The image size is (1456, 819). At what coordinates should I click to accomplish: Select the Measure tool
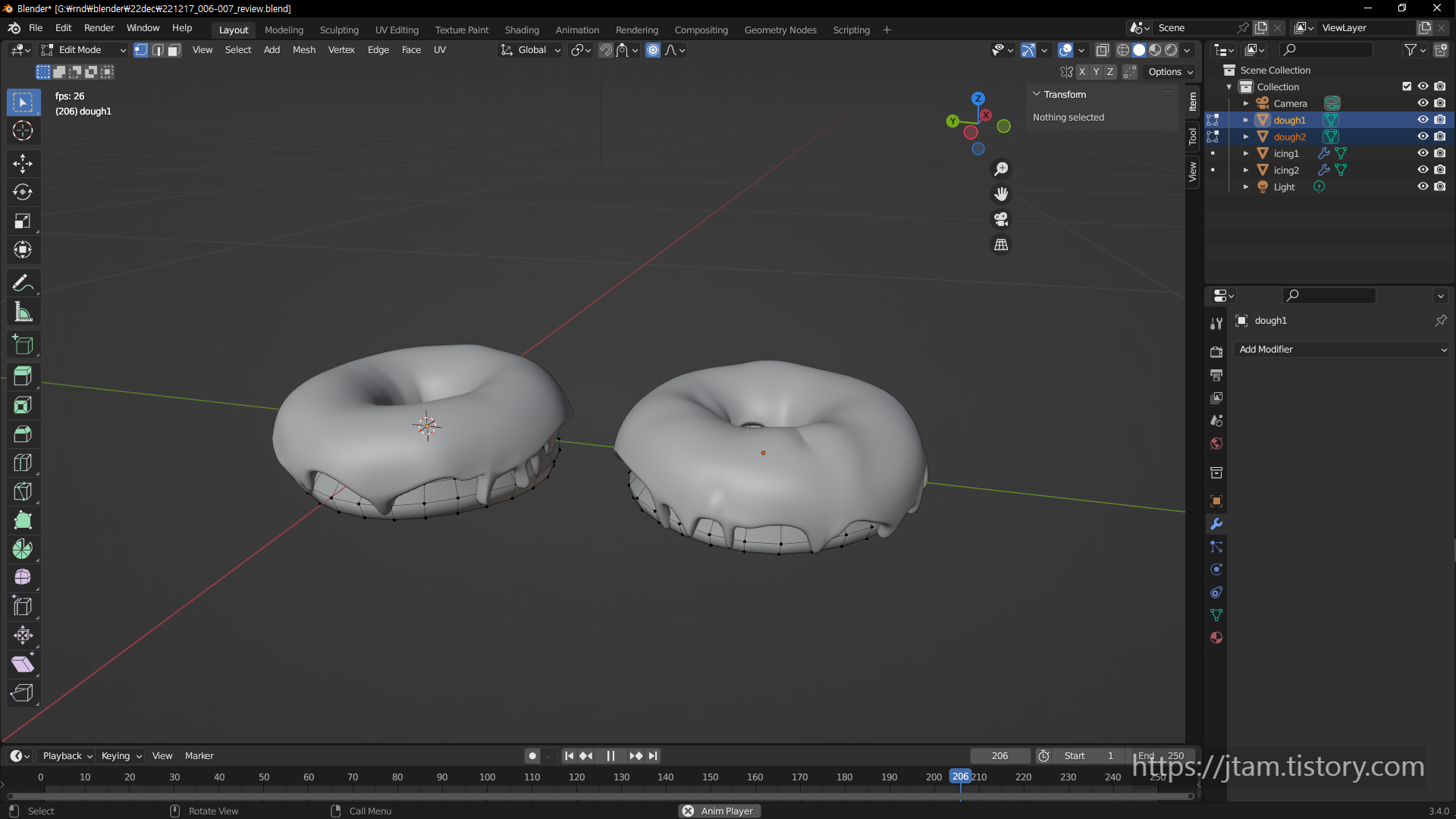point(23,312)
